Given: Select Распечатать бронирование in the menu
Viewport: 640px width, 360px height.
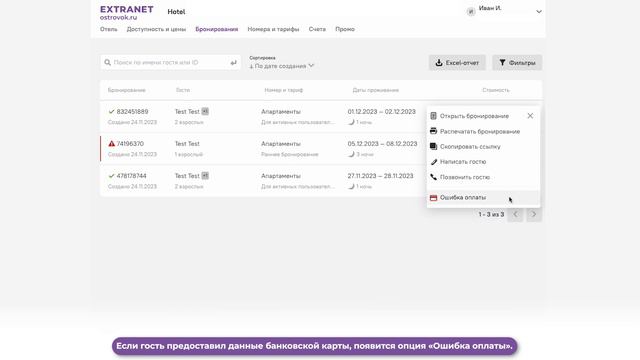Looking at the screenshot, I should 480,131.
